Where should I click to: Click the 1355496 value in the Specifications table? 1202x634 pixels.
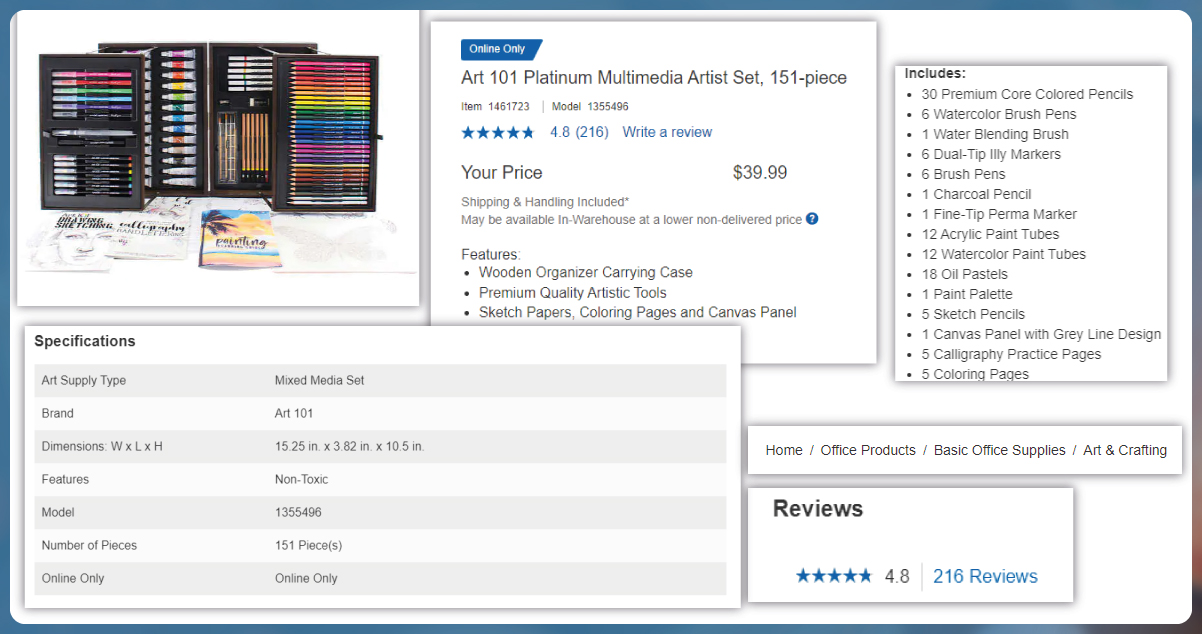(x=298, y=512)
